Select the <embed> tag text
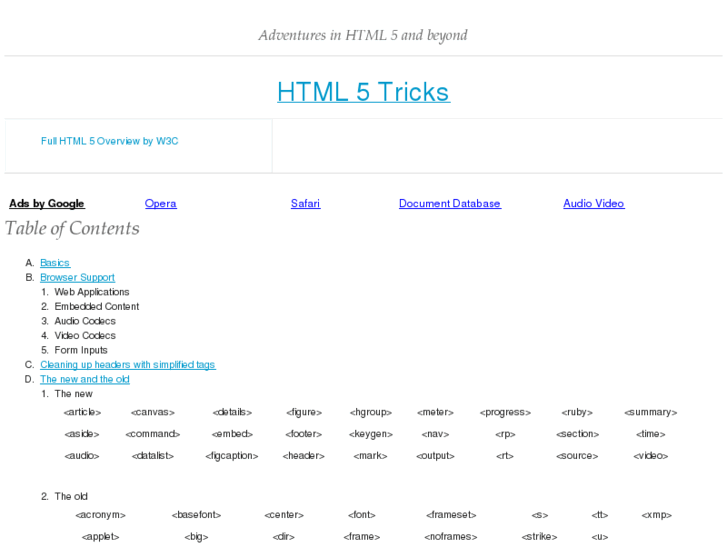Screen dimensions: 727x545 (232, 434)
